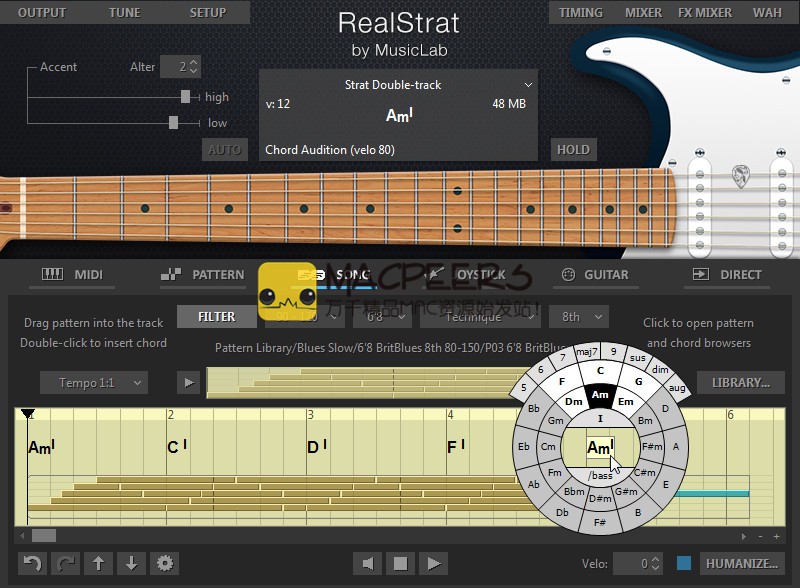The width and height of the screenshot is (800, 588).
Task: Click the HUMANIZE button
Action: tap(741, 563)
